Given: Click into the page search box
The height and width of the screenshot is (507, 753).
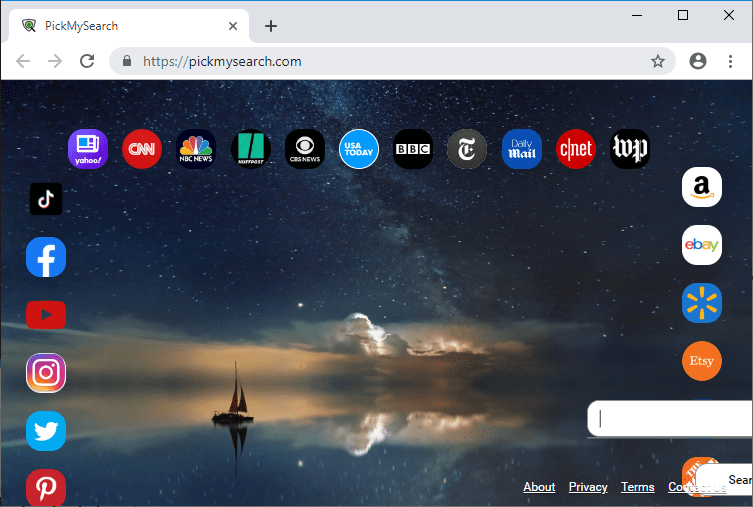Looking at the screenshot, I should [x=670, y=419].
